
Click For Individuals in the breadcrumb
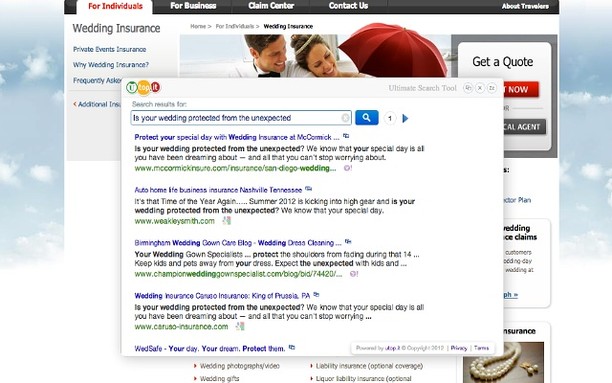[x=235, y=26]
